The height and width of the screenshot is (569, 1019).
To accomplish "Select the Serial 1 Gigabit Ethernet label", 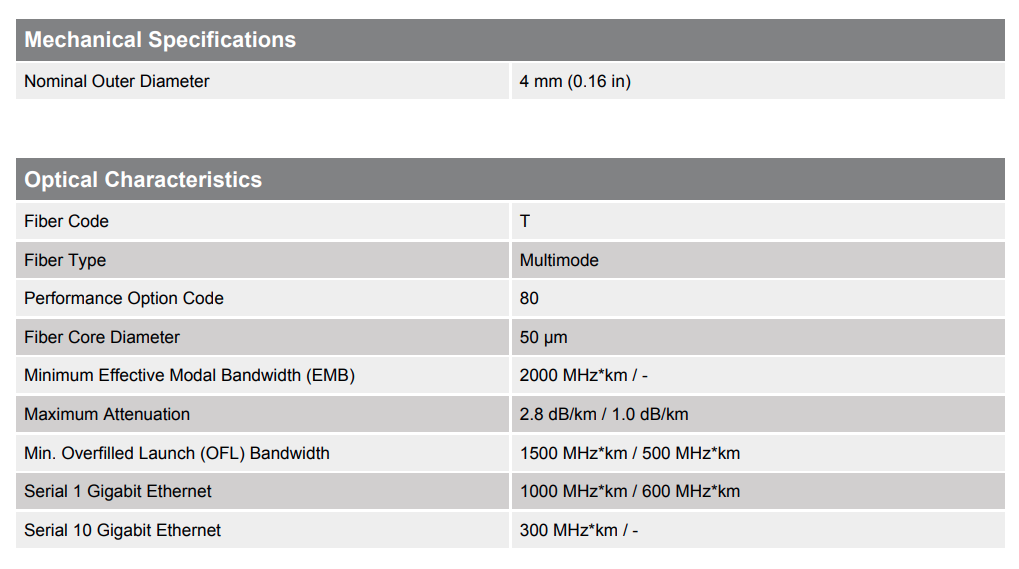I will [118, 491].
